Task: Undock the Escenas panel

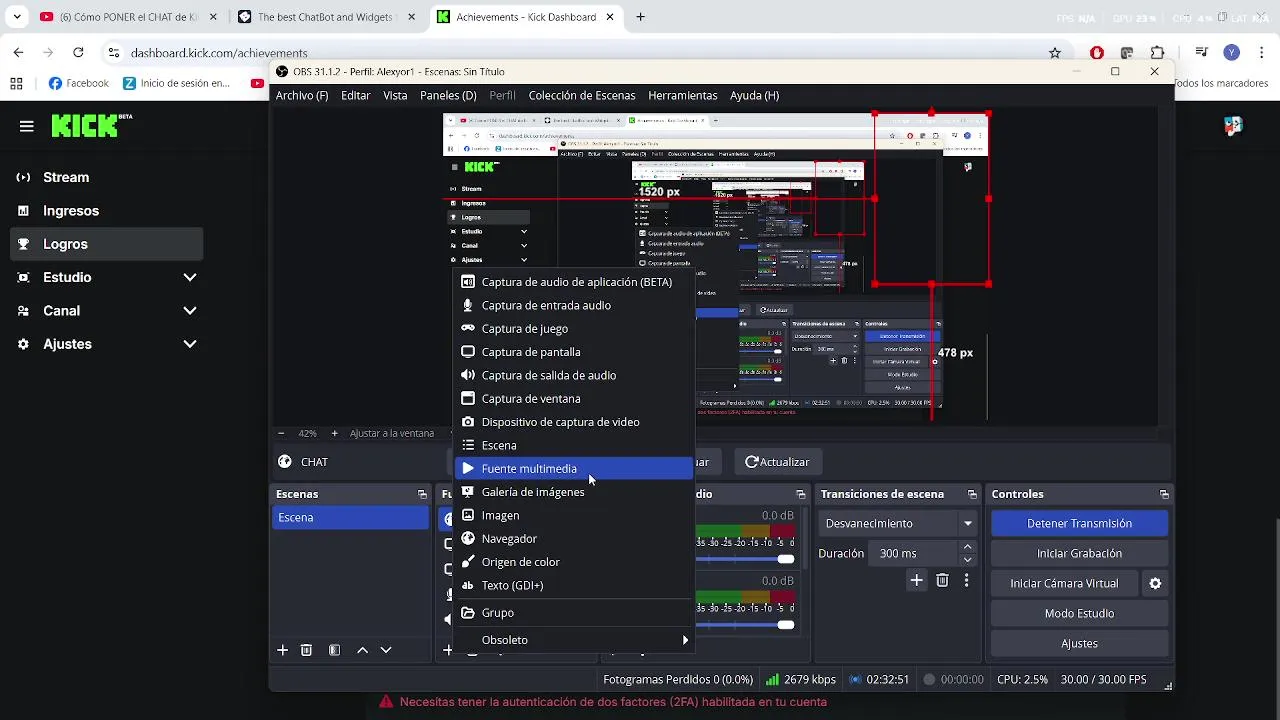Action: pyautogui.click(x=422, y=494)
